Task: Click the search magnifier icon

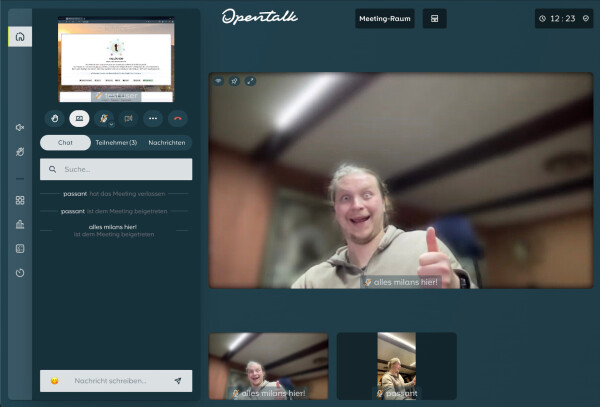Action: pos(53,169)
